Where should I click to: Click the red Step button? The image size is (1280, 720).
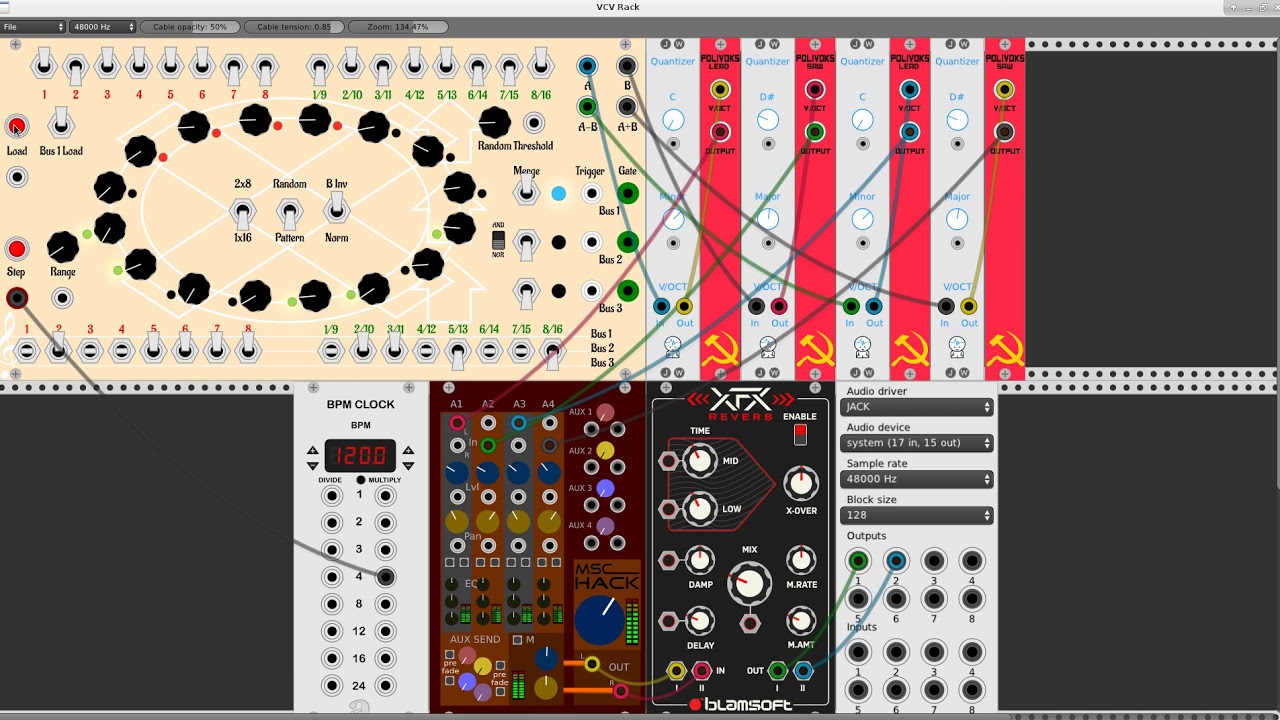pyautogui.click(x=17, y=249)
